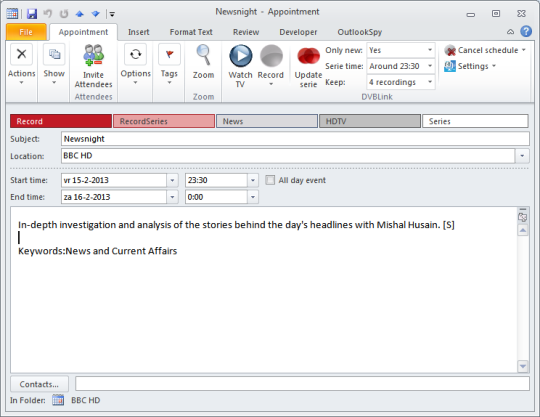Click the white Series category bar
The image size is (540, 417).
[x=475, y=121]
